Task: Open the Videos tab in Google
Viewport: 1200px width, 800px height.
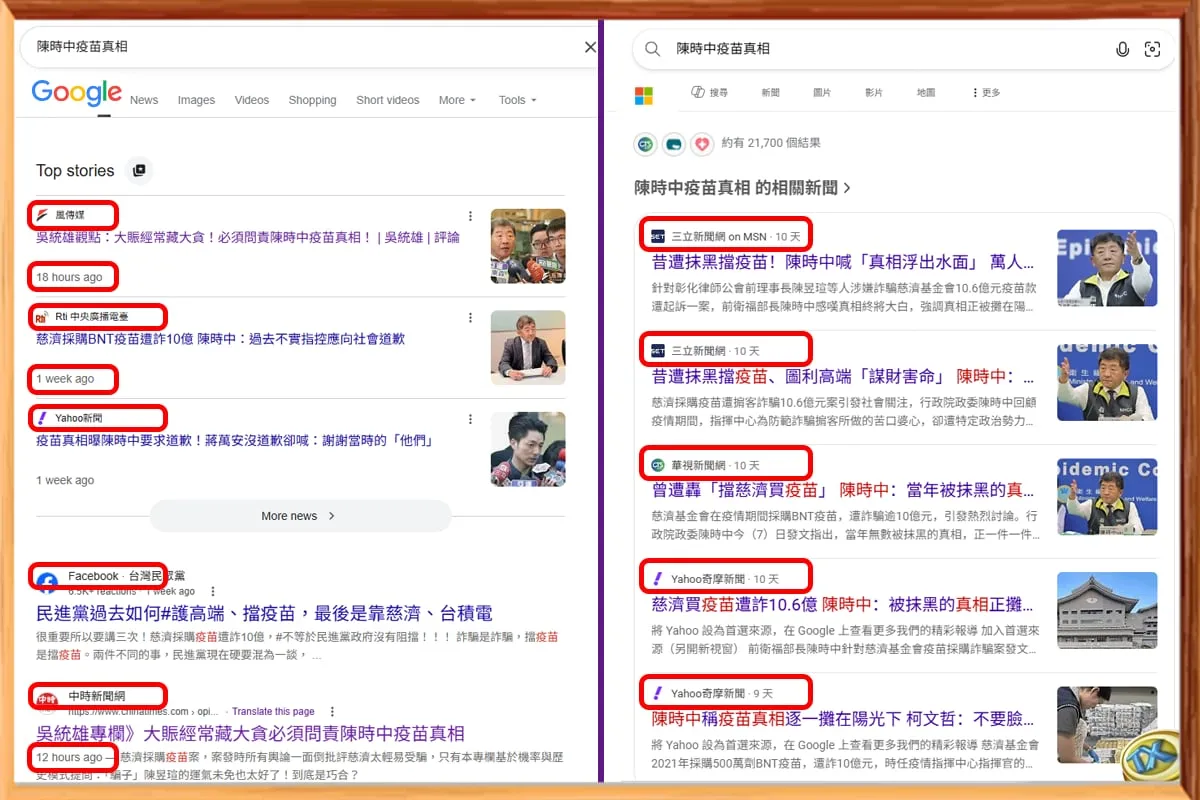Action: 252,100
